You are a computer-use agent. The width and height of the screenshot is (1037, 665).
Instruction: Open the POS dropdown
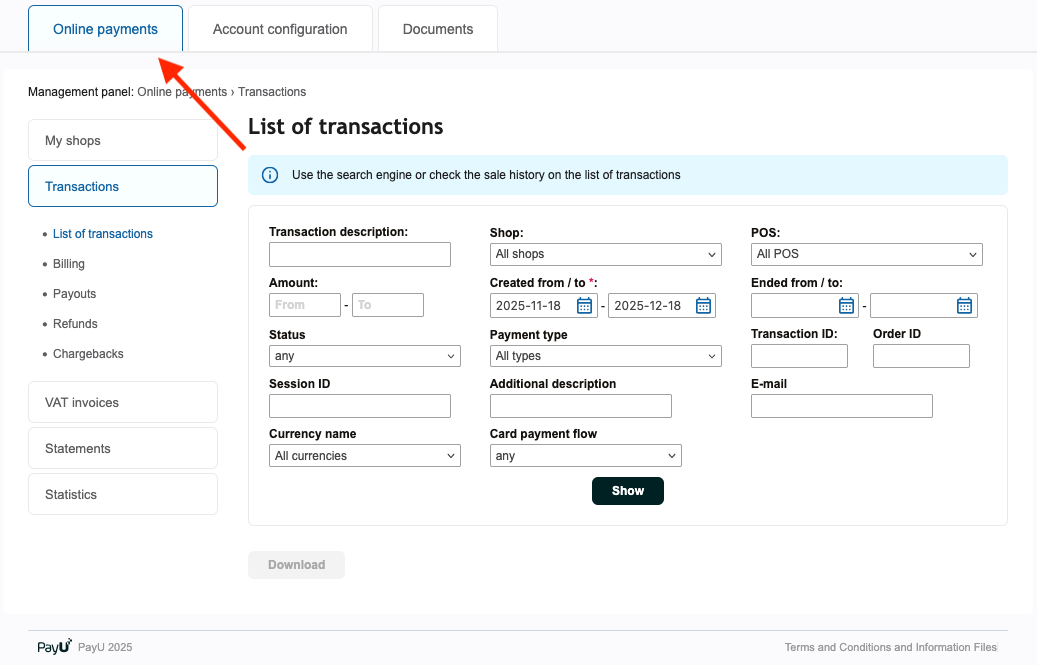tap(866, 254)
